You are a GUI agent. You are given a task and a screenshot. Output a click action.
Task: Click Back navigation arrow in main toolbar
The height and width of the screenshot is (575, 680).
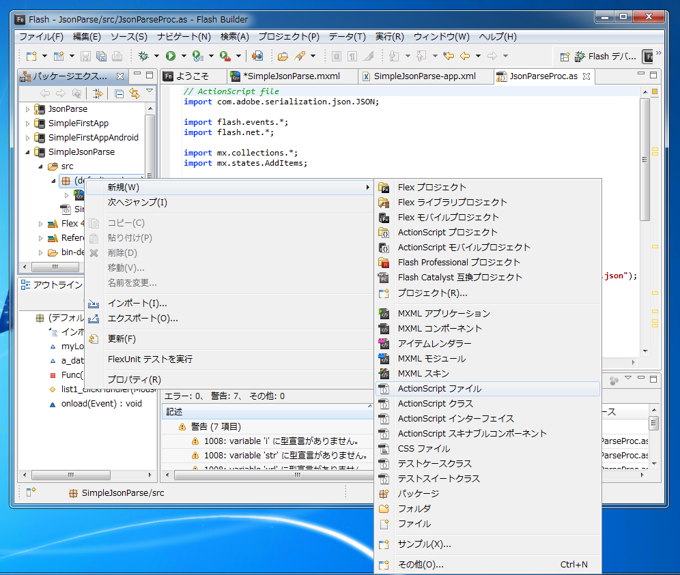465,56
